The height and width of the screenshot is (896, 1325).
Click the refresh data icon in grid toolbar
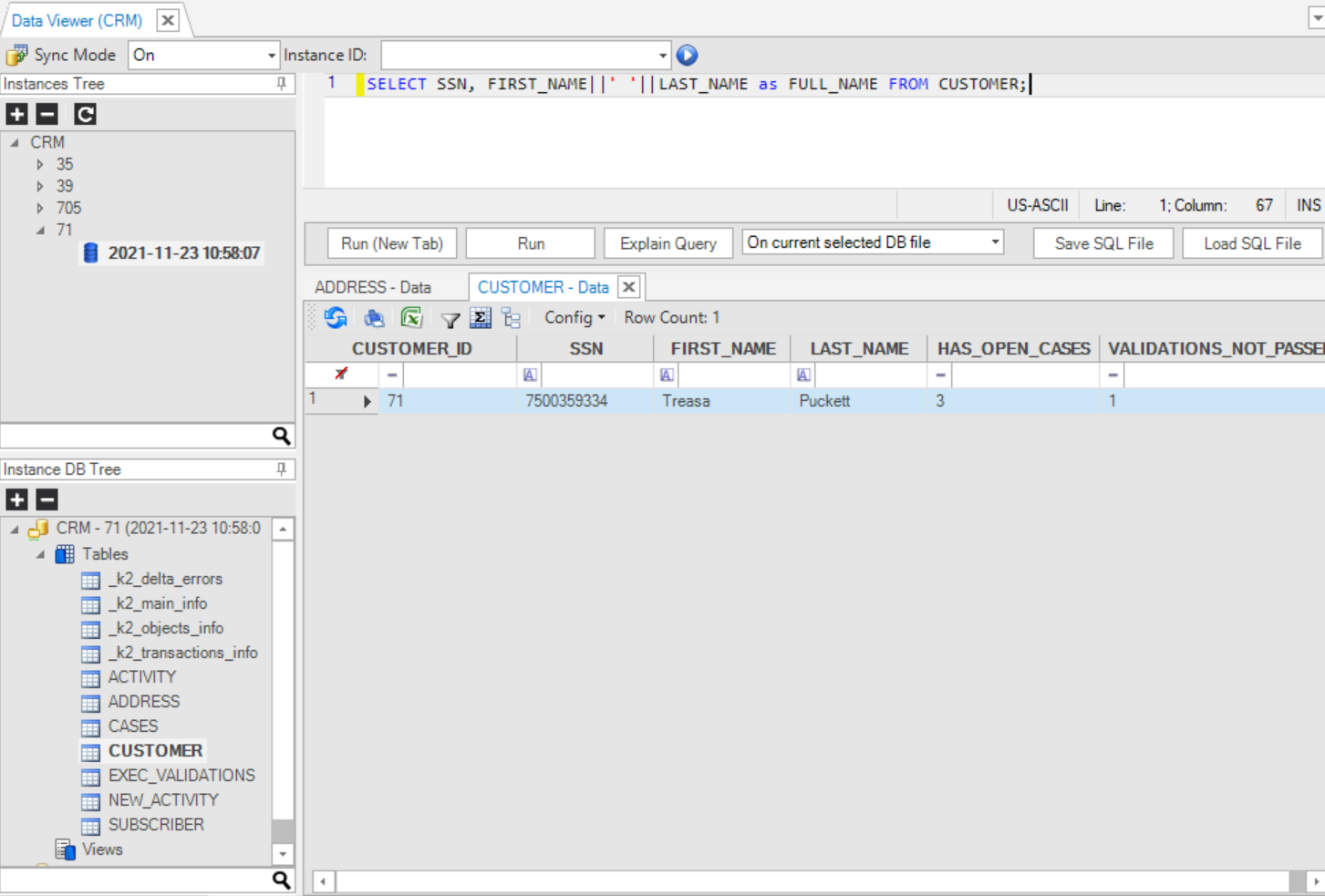pos(336,317)
